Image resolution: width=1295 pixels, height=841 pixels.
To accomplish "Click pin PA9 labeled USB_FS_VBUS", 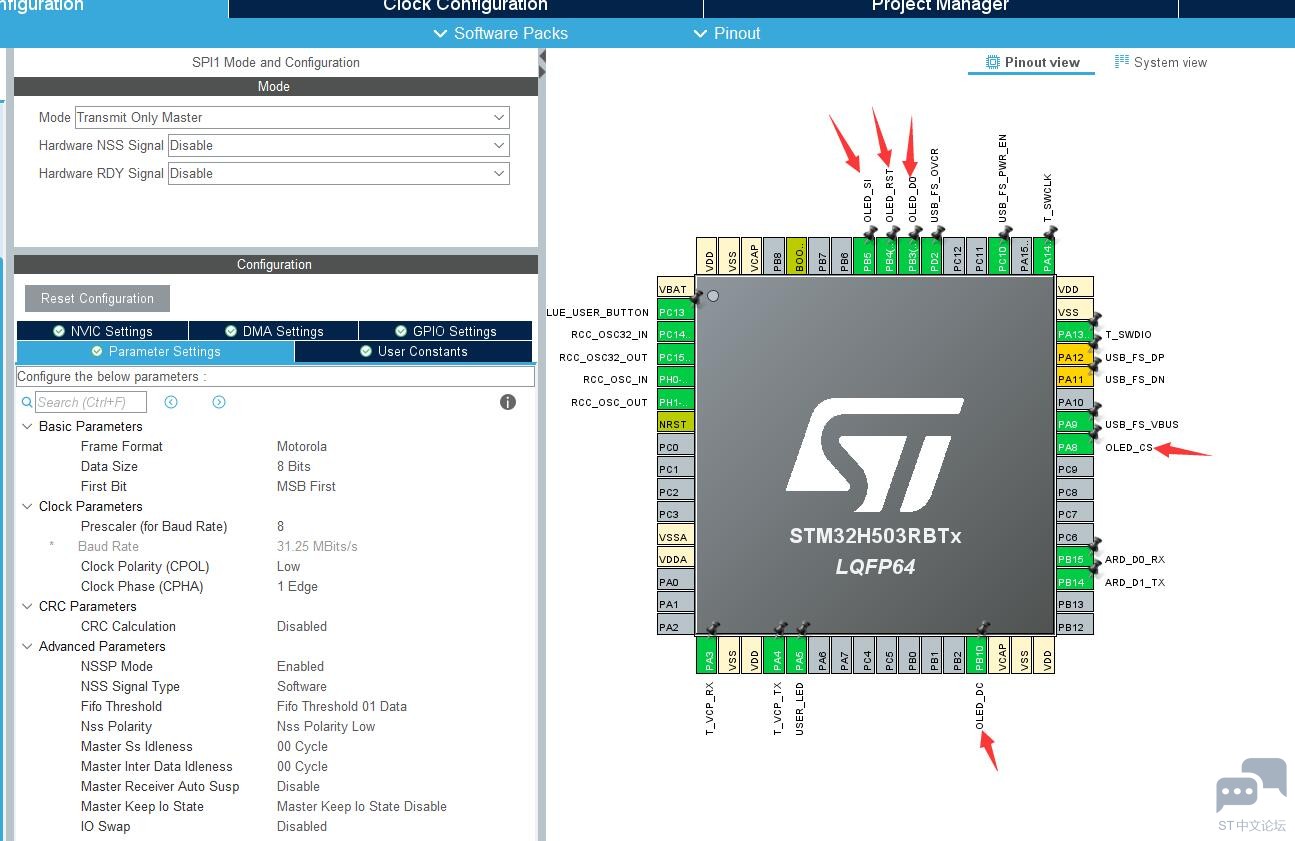I will click(1075, 424).
